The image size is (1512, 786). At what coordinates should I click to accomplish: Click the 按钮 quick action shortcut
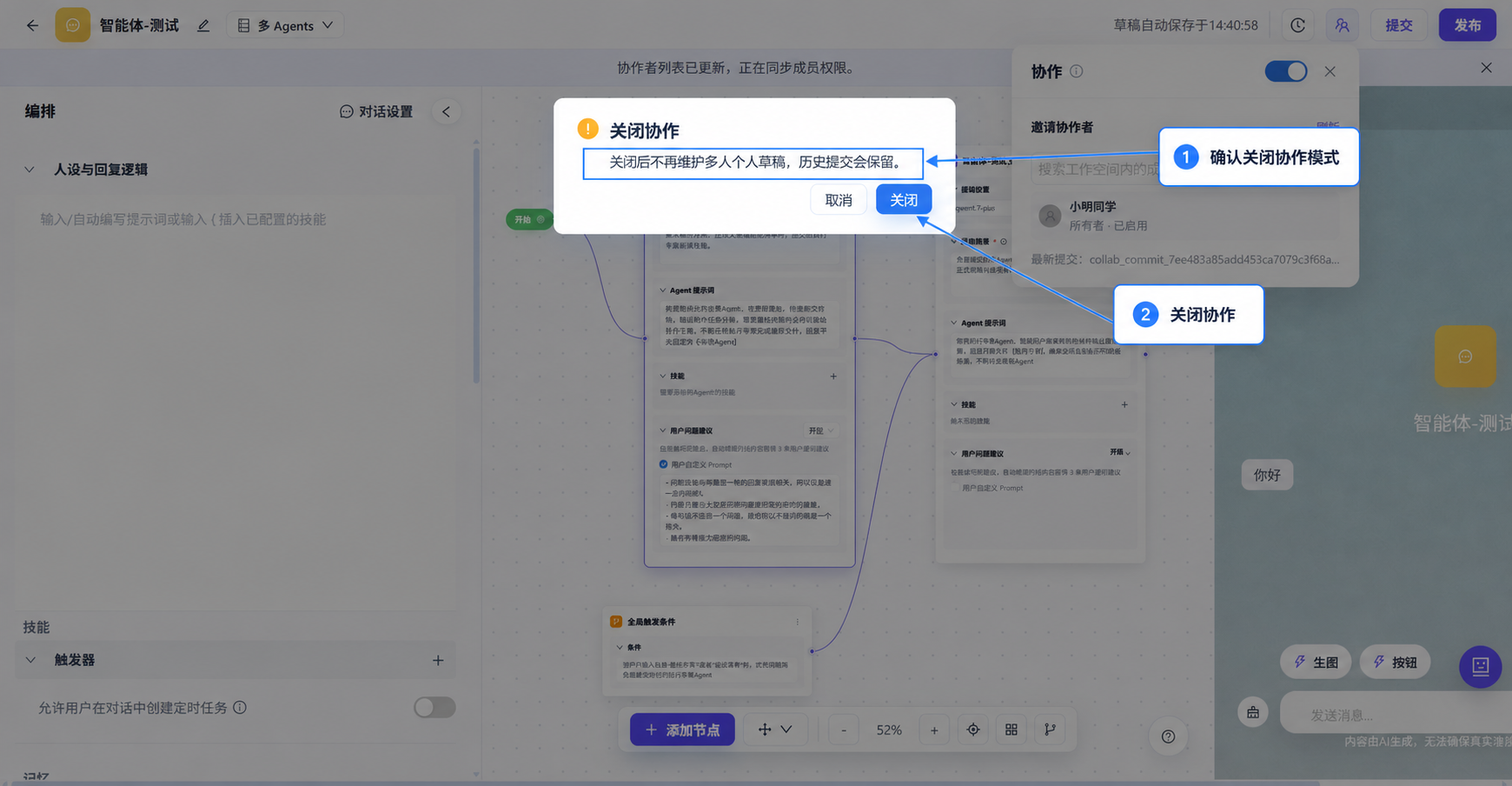[1395, 662]
